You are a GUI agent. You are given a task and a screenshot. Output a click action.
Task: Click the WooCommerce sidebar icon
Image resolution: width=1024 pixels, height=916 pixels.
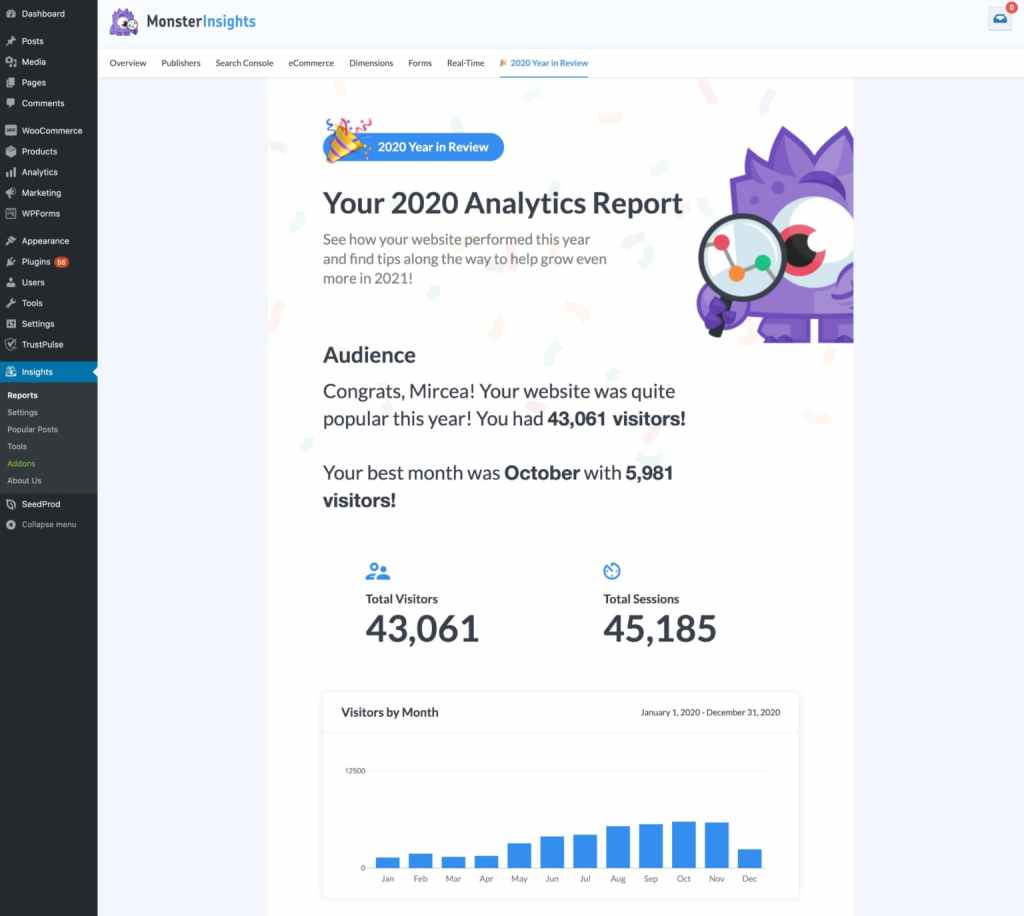coord(12,130)
